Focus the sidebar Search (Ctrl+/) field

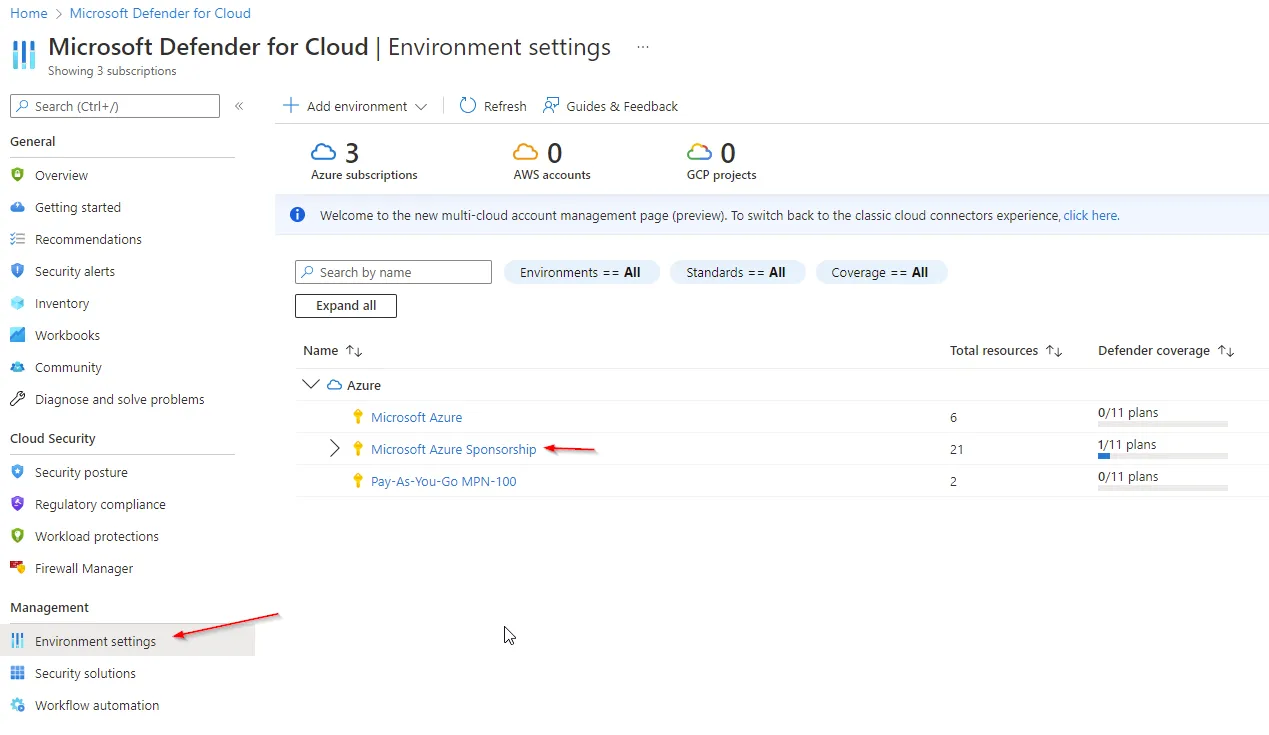pos(115,106)
